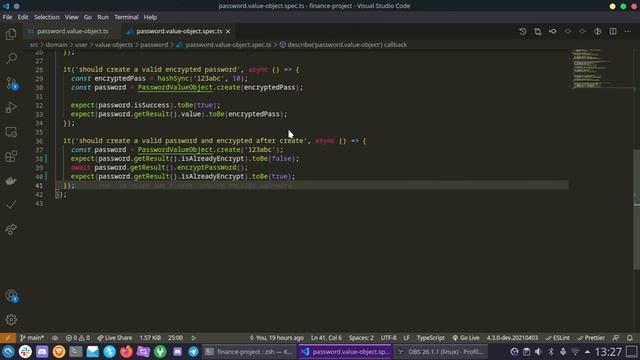Screen dimensions: 640x360
Task: Expand the 'value-objects' breadcrumb segment
Action: (x=114, y=45)
